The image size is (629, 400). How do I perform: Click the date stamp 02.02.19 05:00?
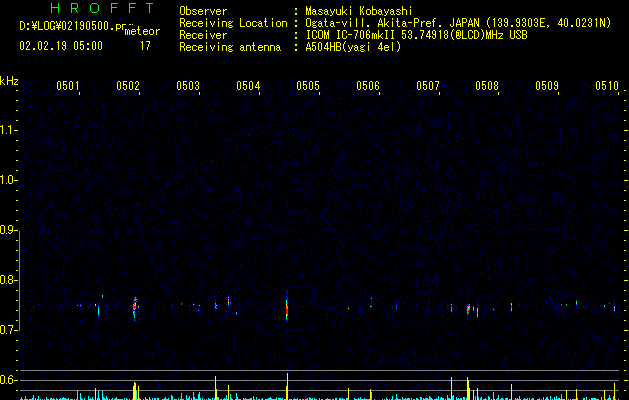61,46
